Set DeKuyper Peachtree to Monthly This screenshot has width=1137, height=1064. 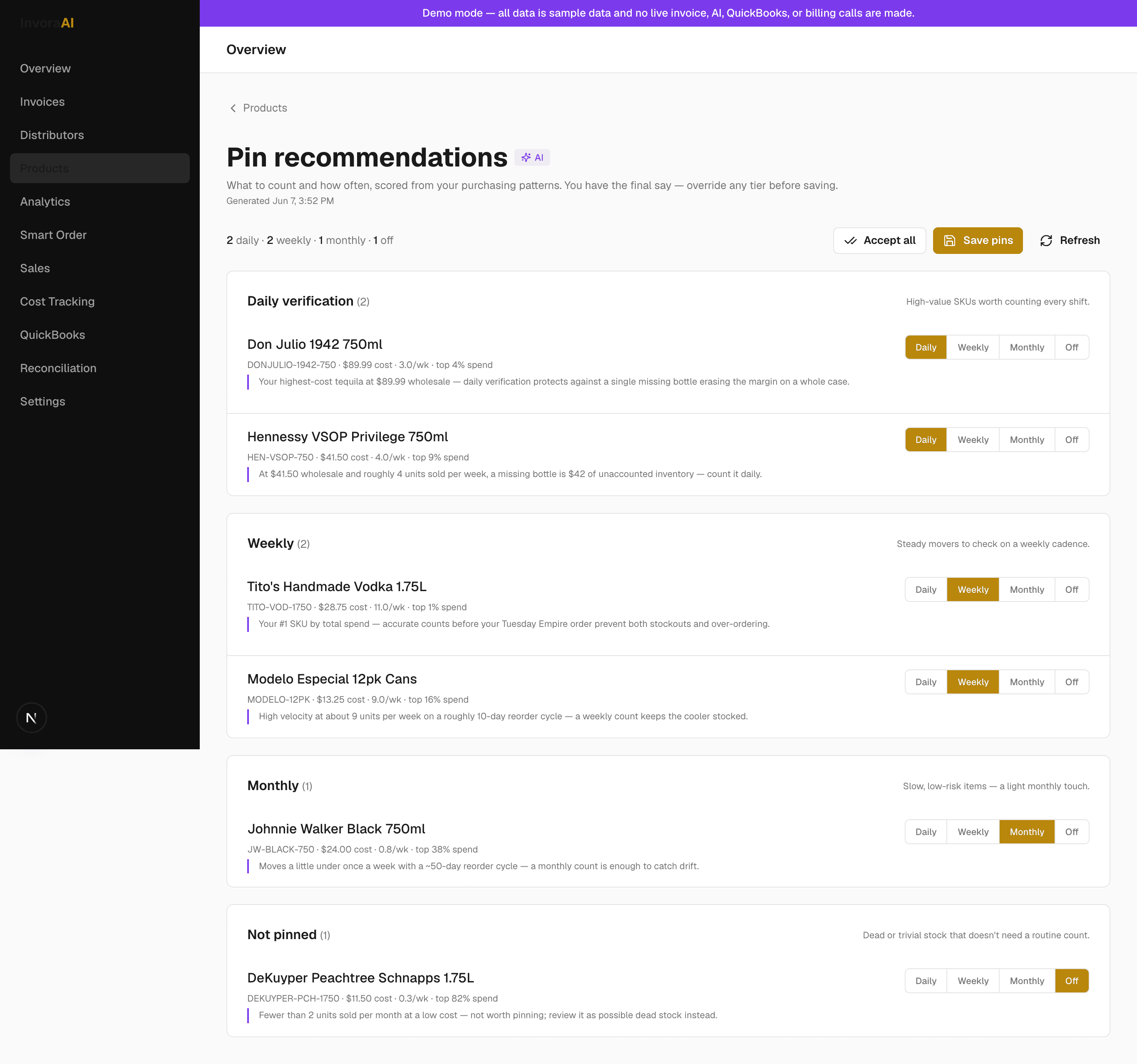pos(1027,981)
